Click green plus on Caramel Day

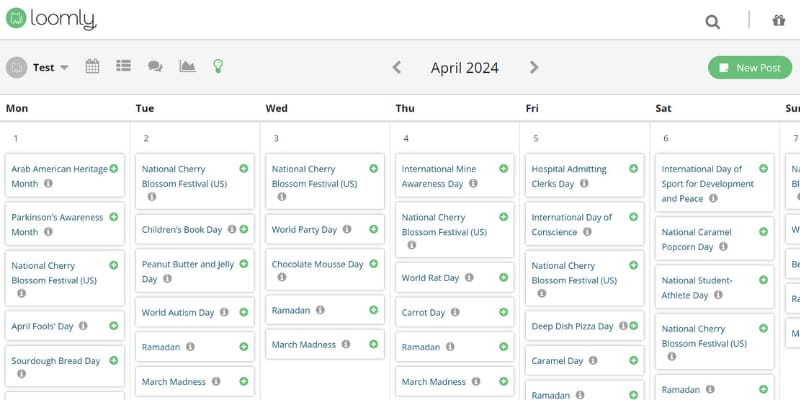633,360
